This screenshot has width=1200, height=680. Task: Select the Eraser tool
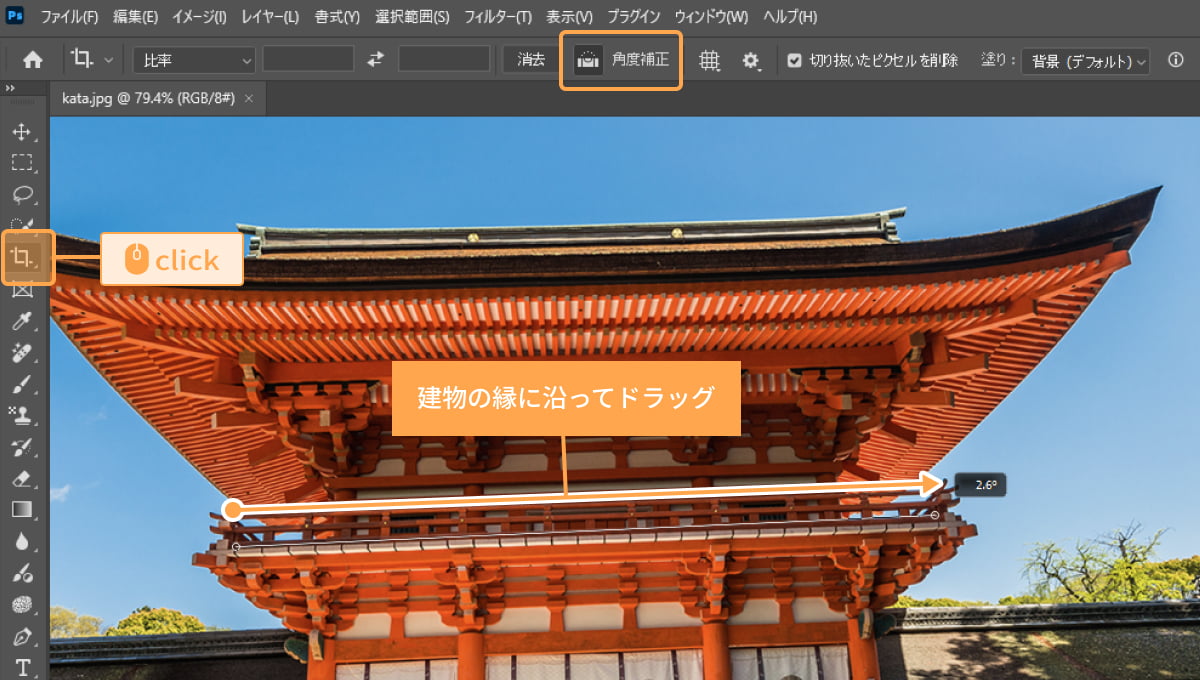(x=23, y=481)
